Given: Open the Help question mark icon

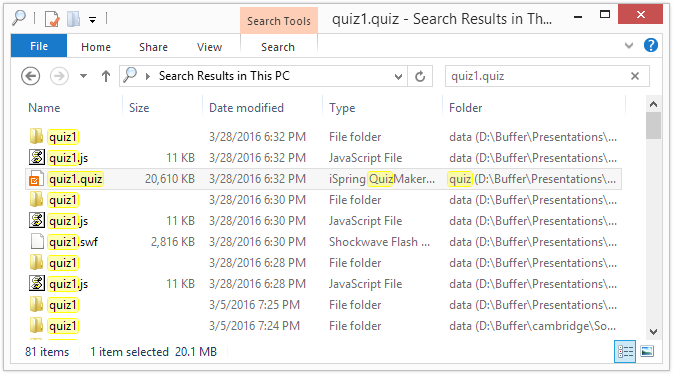Looking at the screenshot, I should click(651, 45).
